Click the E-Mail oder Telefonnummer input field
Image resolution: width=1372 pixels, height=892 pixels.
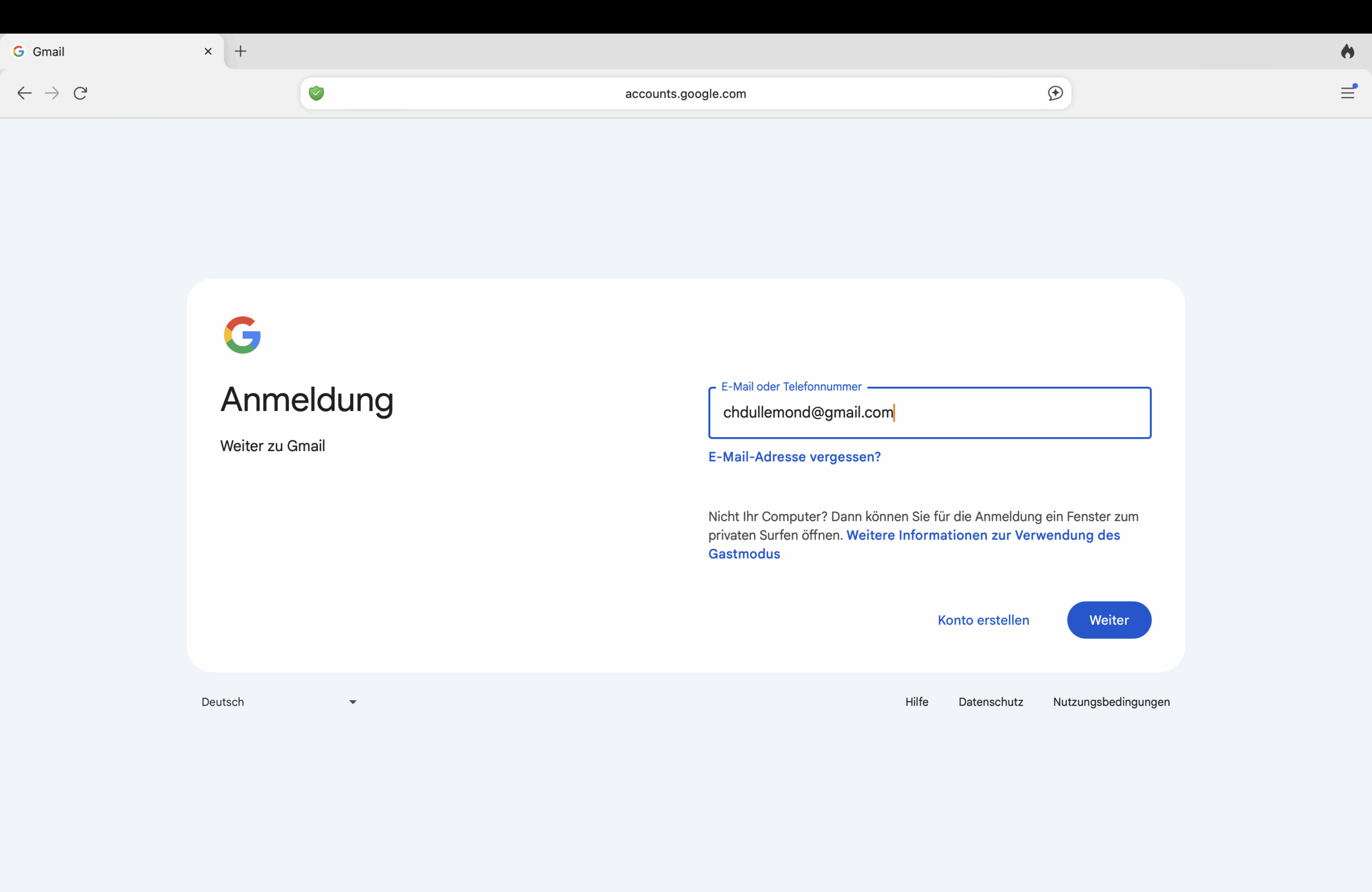coord(929,413)
